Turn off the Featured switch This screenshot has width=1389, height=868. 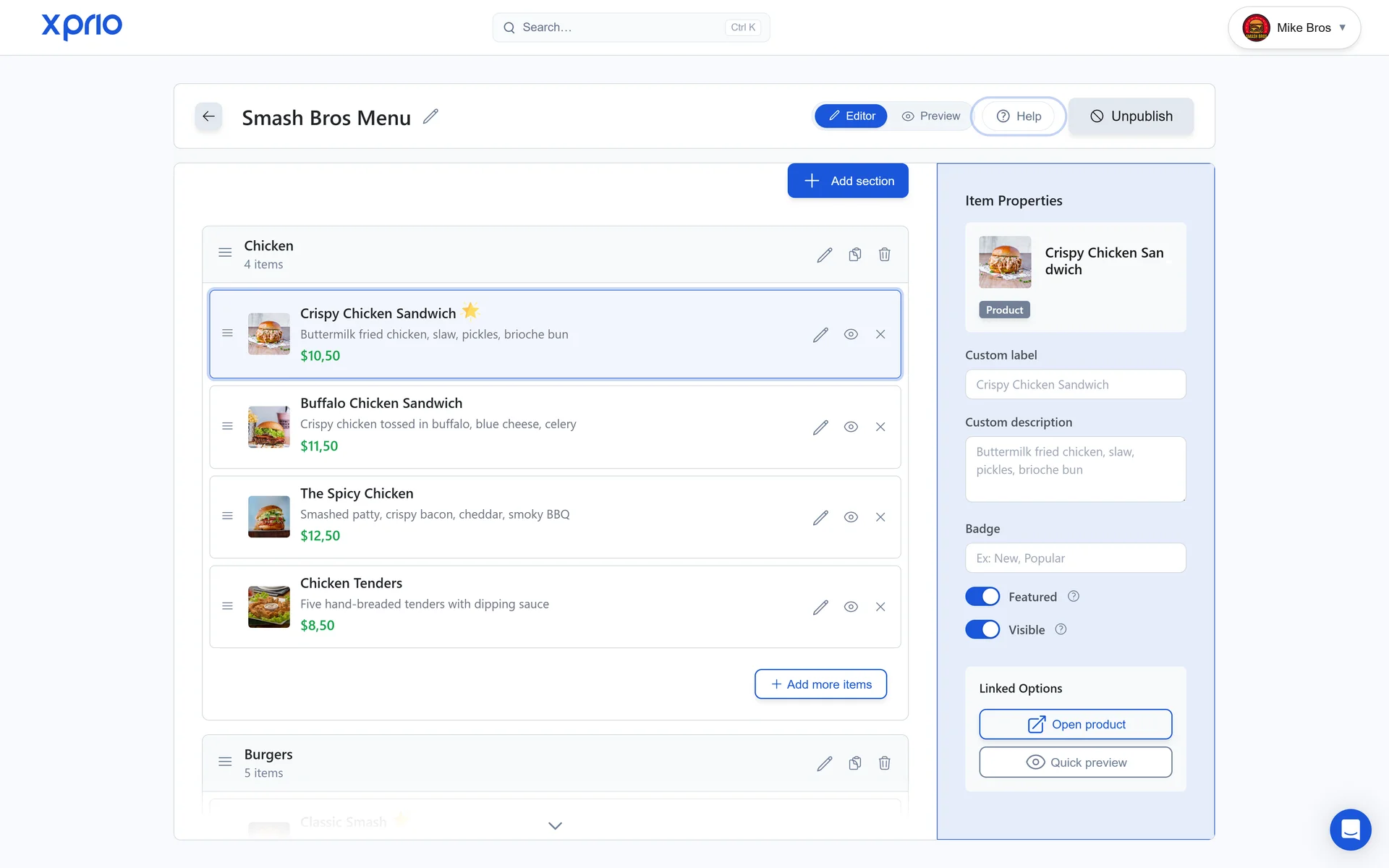click(x=982, y=597)
